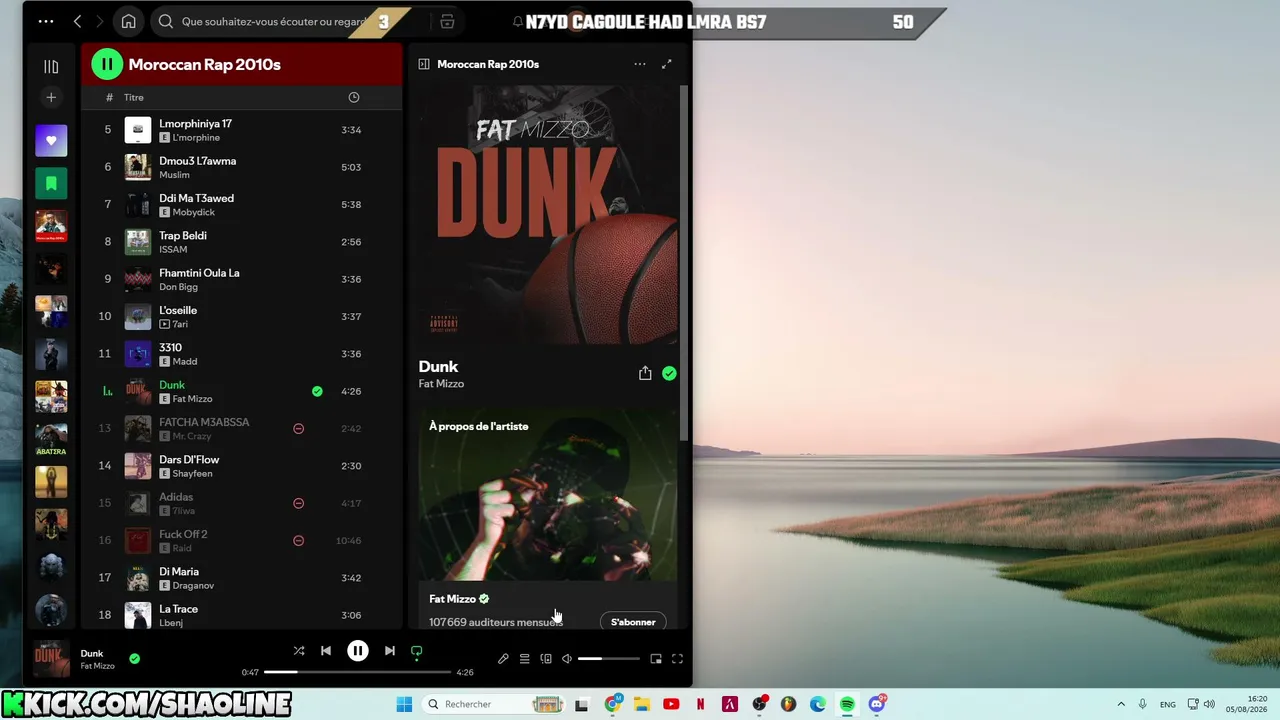The width and height of the screenshot is (1280, 720).
Task: Open artist Don Bigg link
Action: (178, 287)
